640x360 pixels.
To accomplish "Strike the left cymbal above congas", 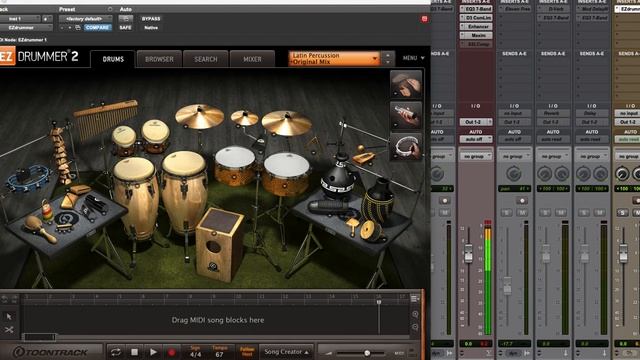I will (200, 116).
